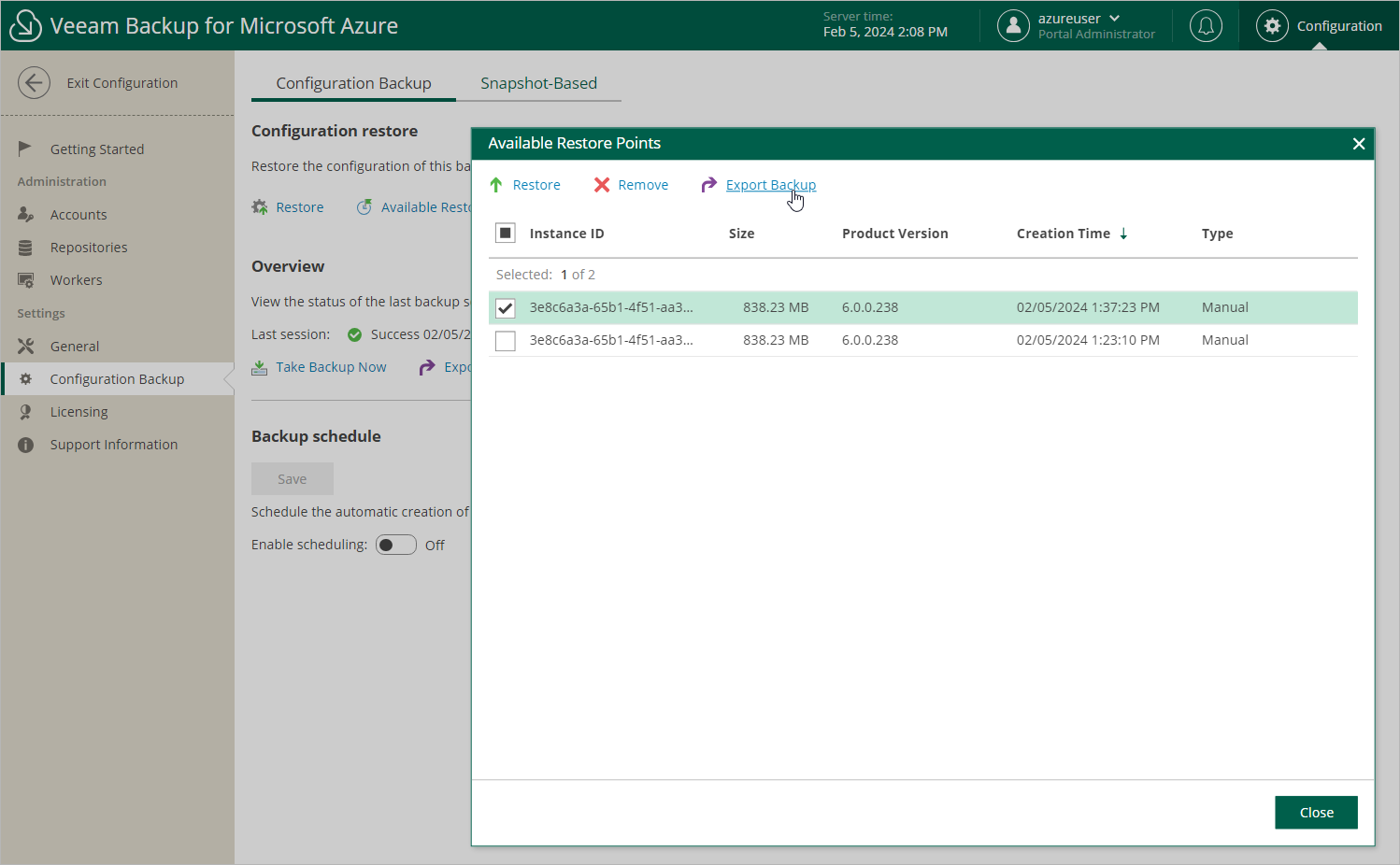1400x865 pixels.
Task: Click the green Restore arrow icon in dialog
Action: tap(496, 185)
